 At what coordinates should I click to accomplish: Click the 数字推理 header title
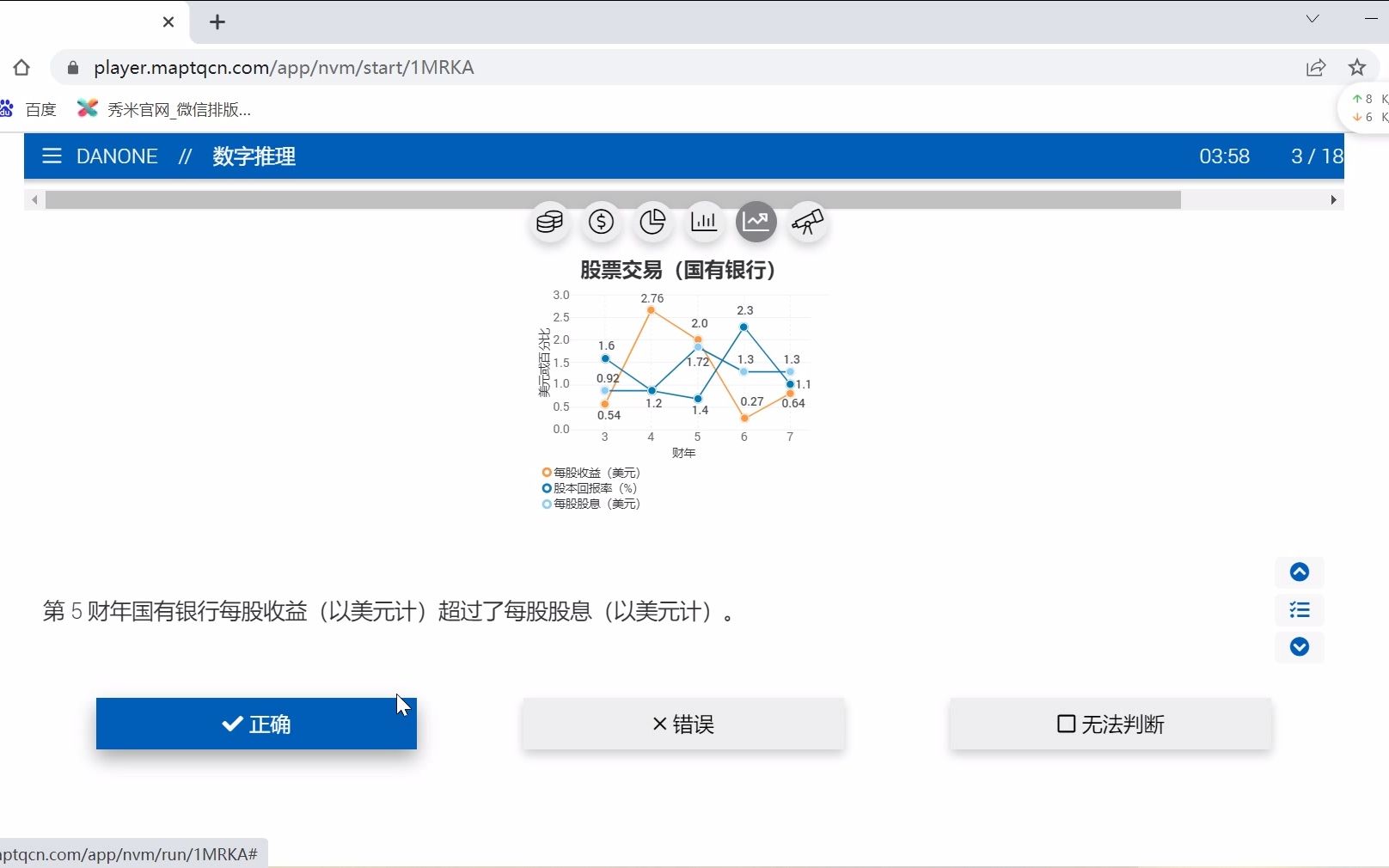coord(254,156)
